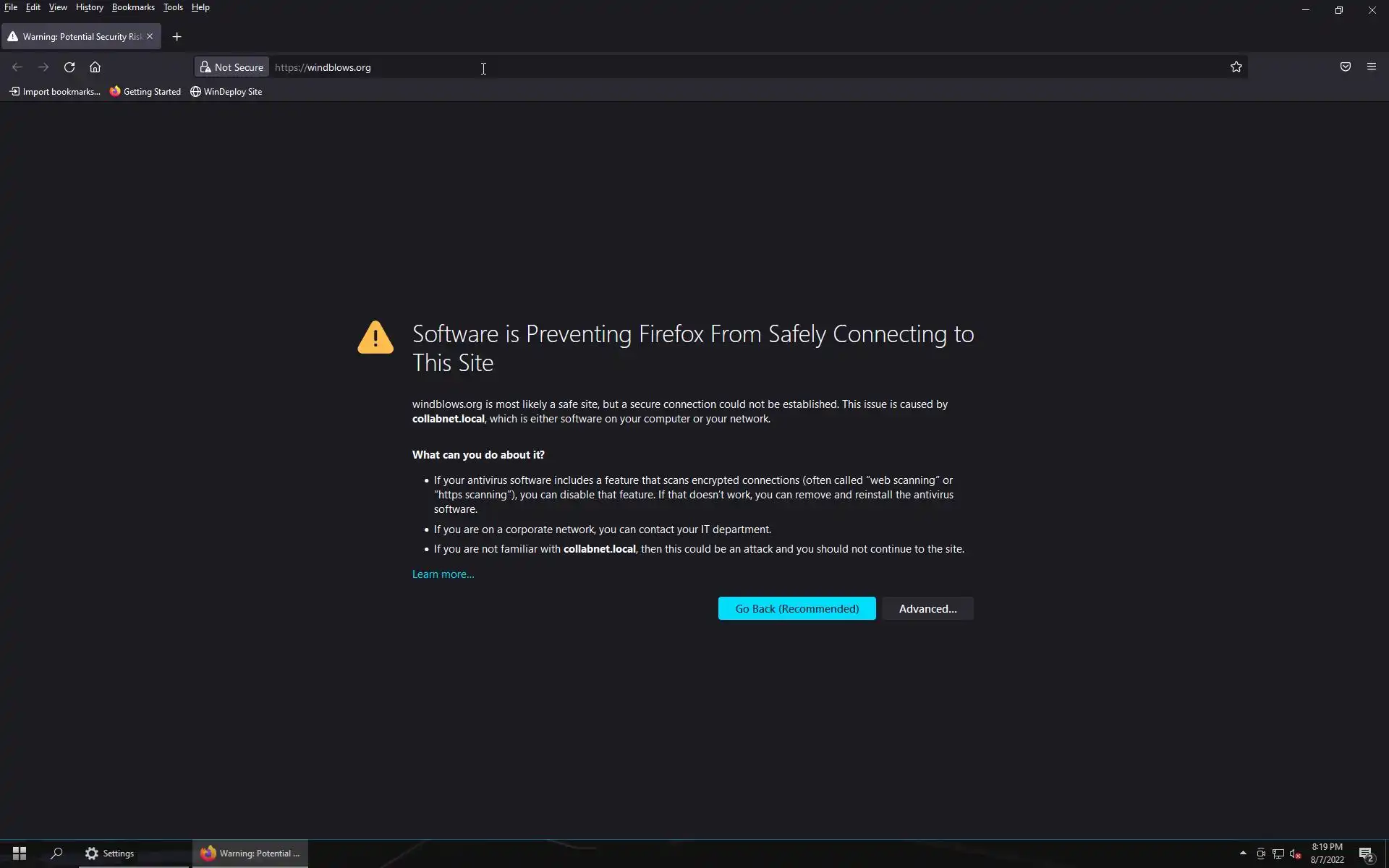The height and width of the screenshot is (868, 1389).
Task: Open the Bookmarks menu
Action: [133, 7]
